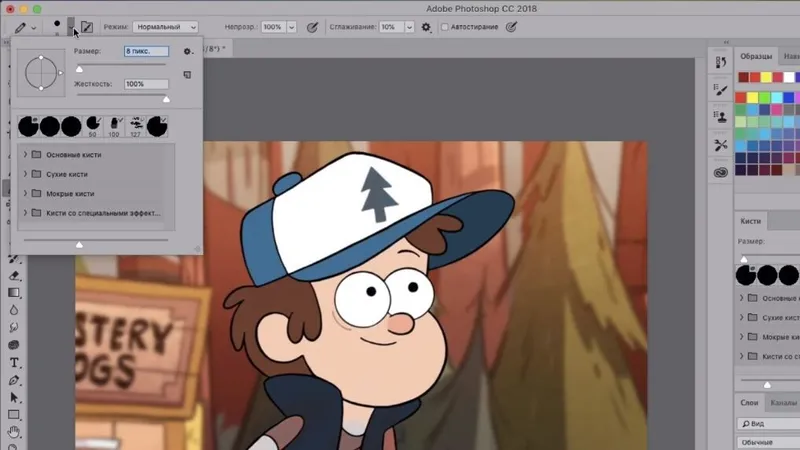Select the first recent brush in brush picker

point(29,126)
